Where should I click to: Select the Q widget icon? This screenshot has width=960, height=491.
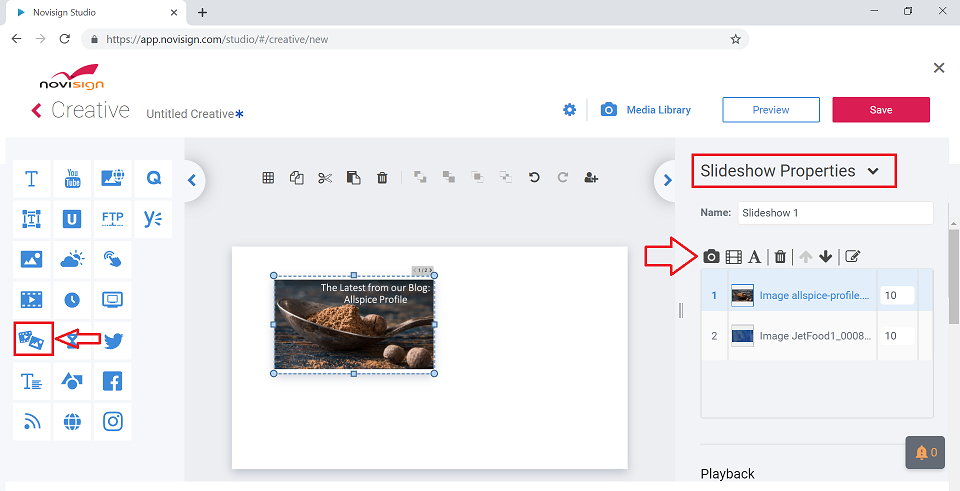[153, 179]
